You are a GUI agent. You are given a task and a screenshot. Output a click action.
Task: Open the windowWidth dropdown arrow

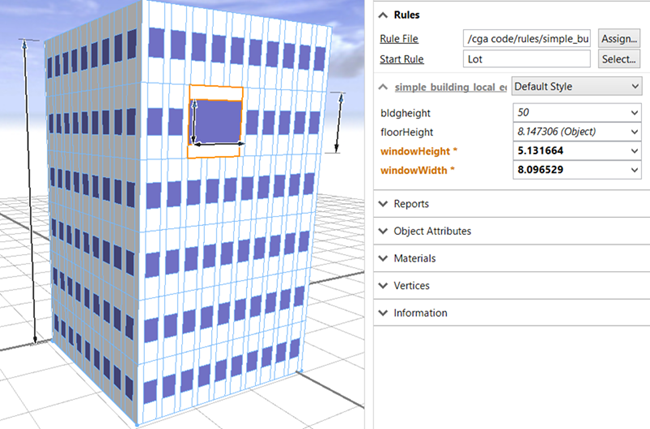(x=633, y=171)
